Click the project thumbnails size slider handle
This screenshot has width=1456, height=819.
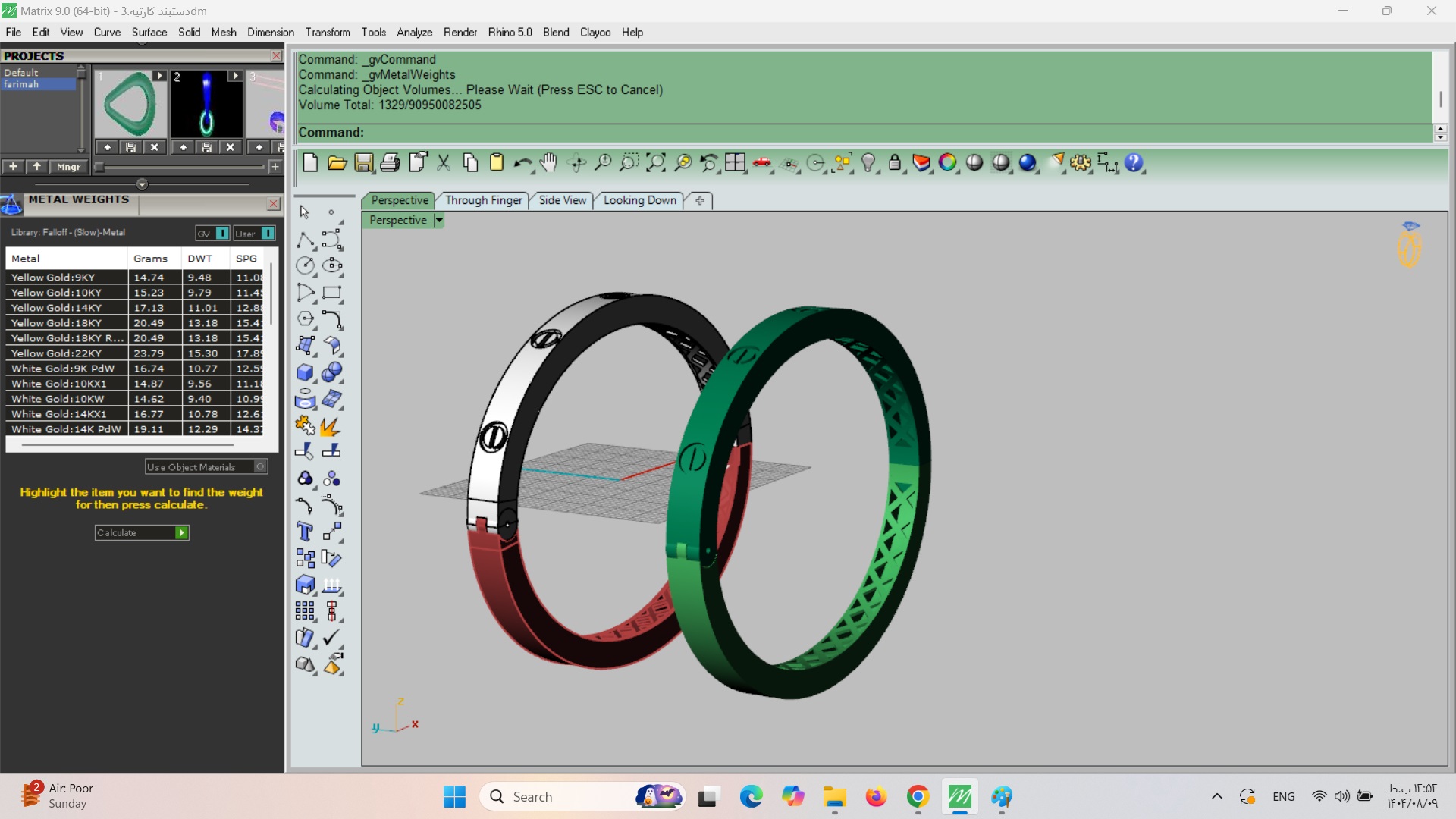tap(99, 167)
